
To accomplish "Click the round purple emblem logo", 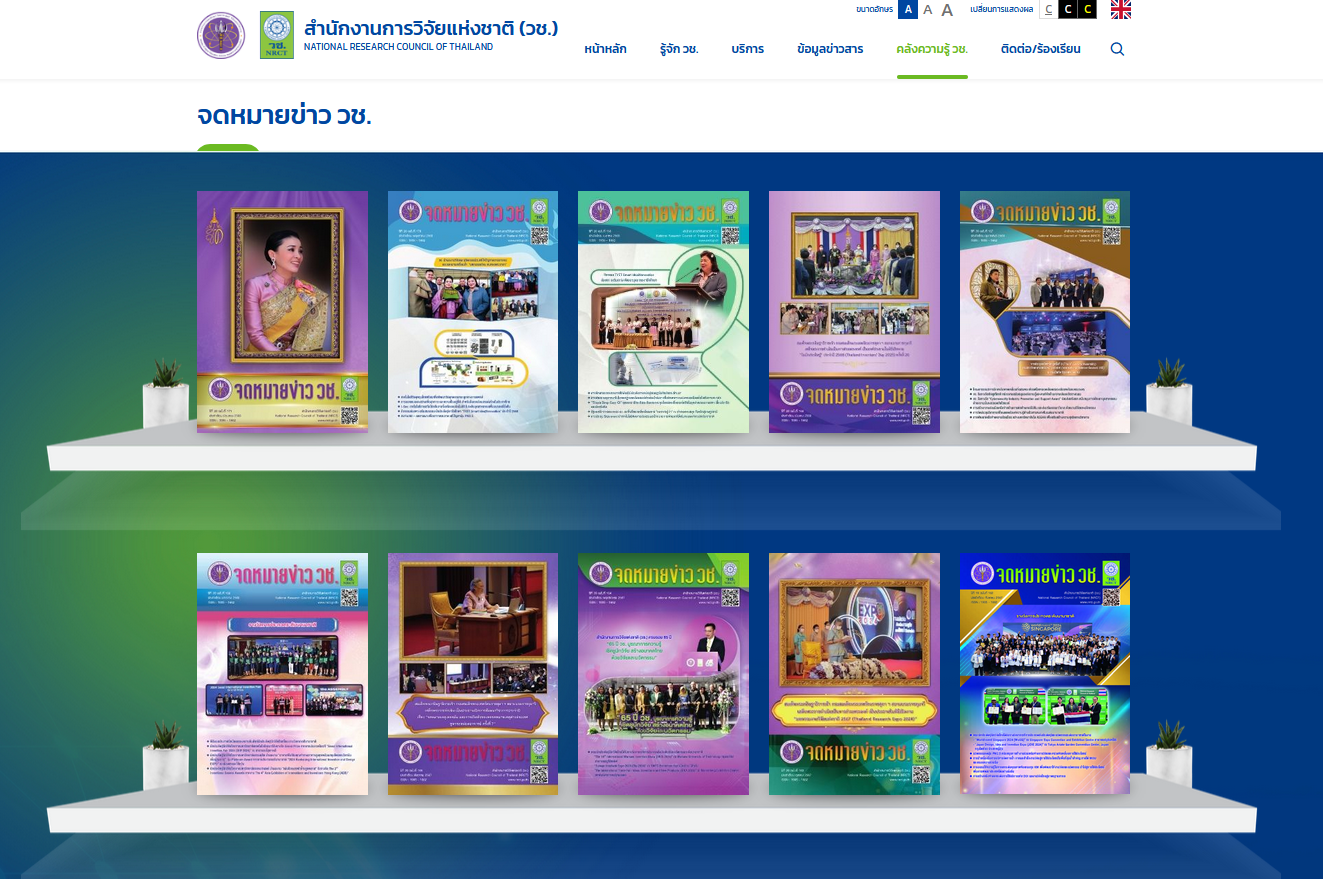I will point(221,35).
